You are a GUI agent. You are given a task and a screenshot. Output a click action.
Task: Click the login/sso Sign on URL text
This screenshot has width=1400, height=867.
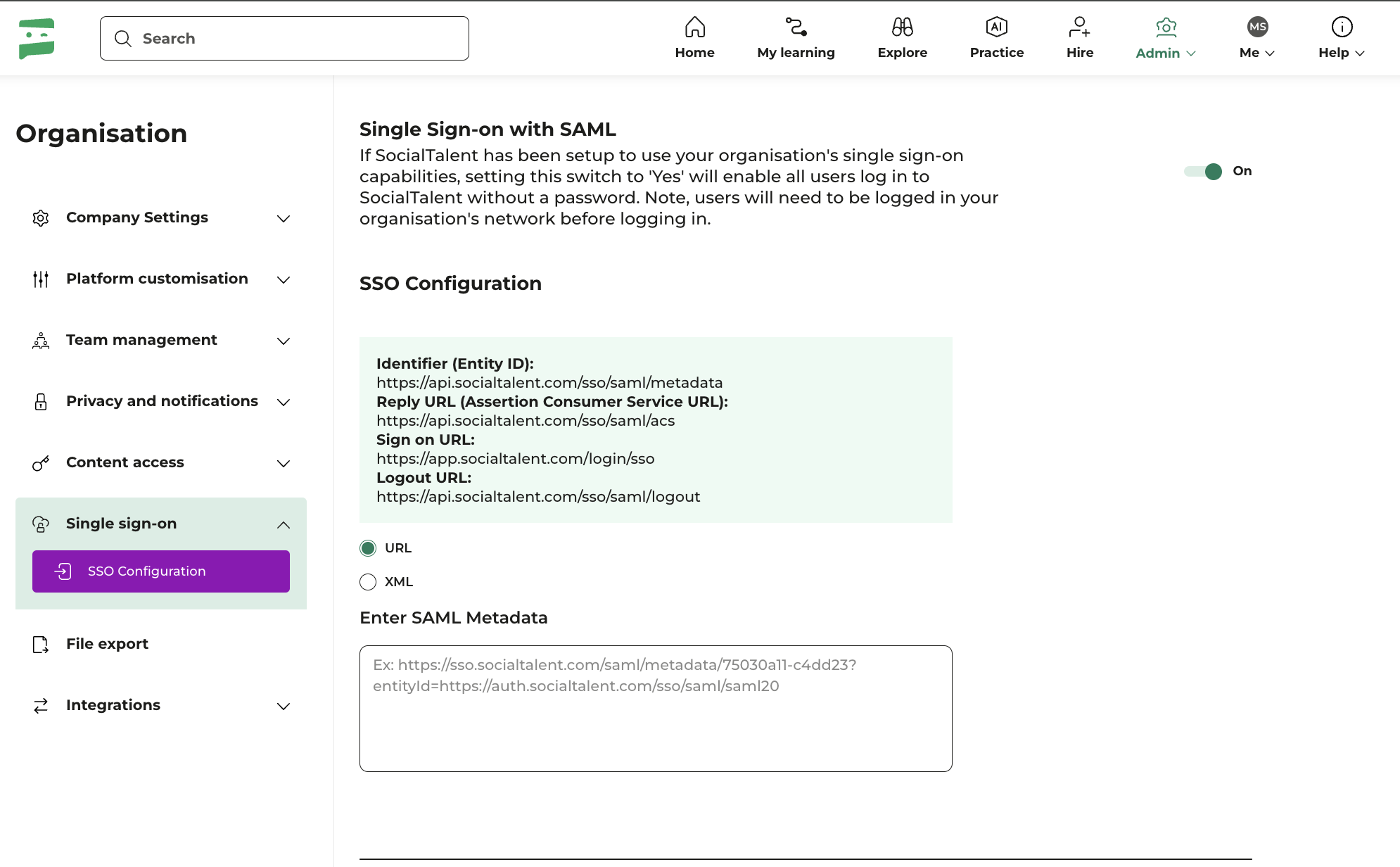(x=516, y=459)
